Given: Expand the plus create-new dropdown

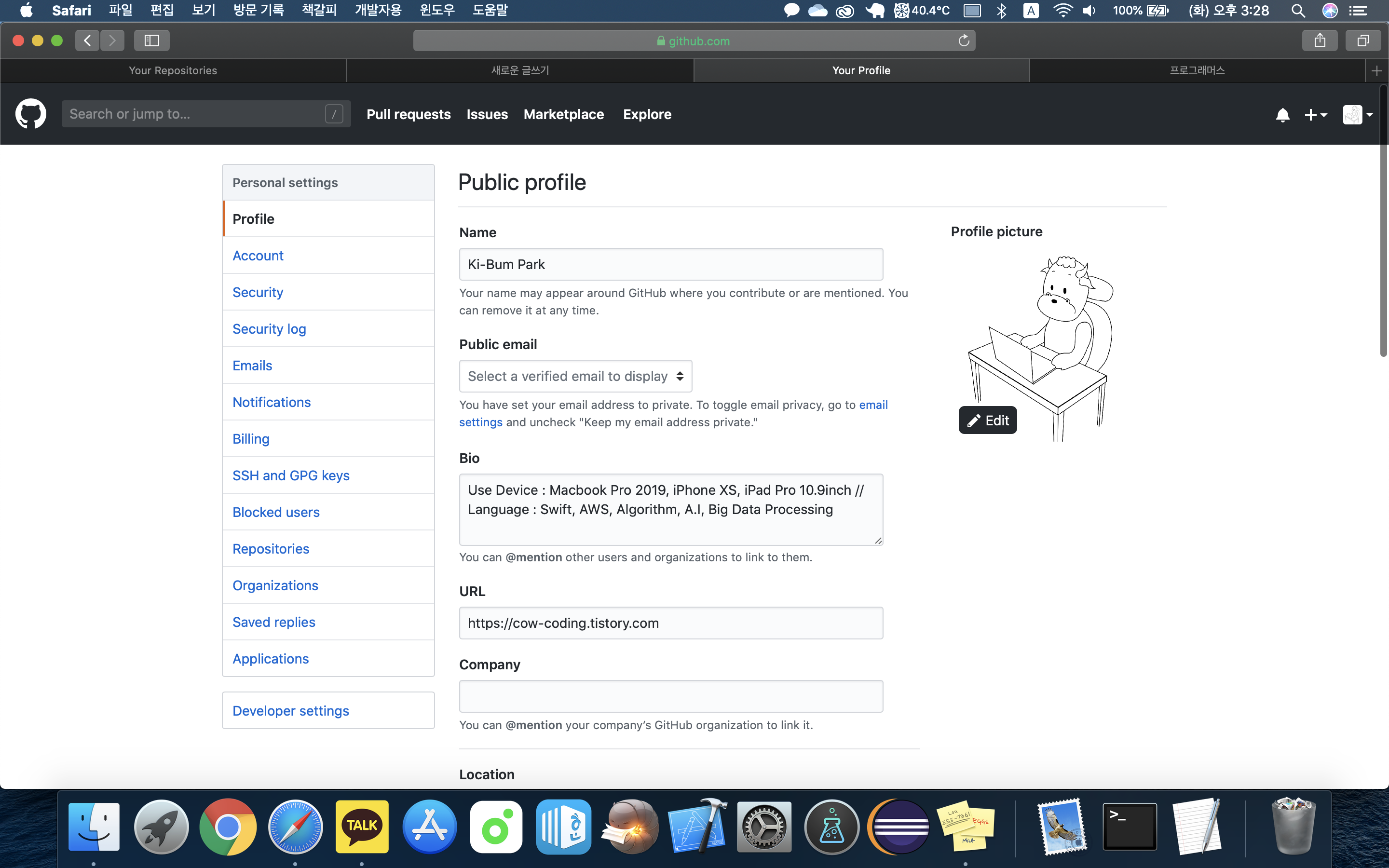Looking at the screenshot, I should click(x=1316, y=115).
